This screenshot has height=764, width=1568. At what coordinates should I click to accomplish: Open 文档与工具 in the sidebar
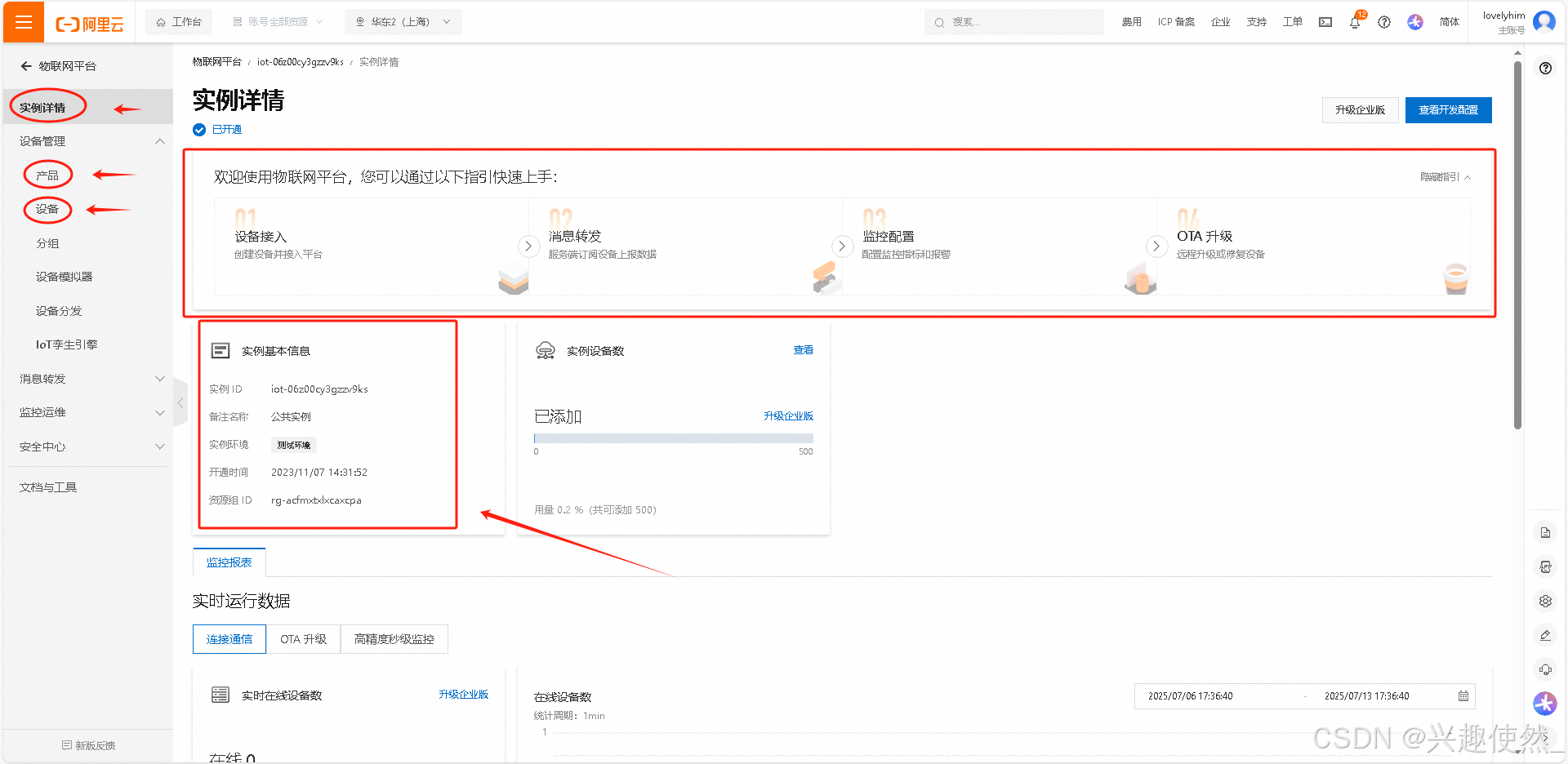[x=48, y=487]
